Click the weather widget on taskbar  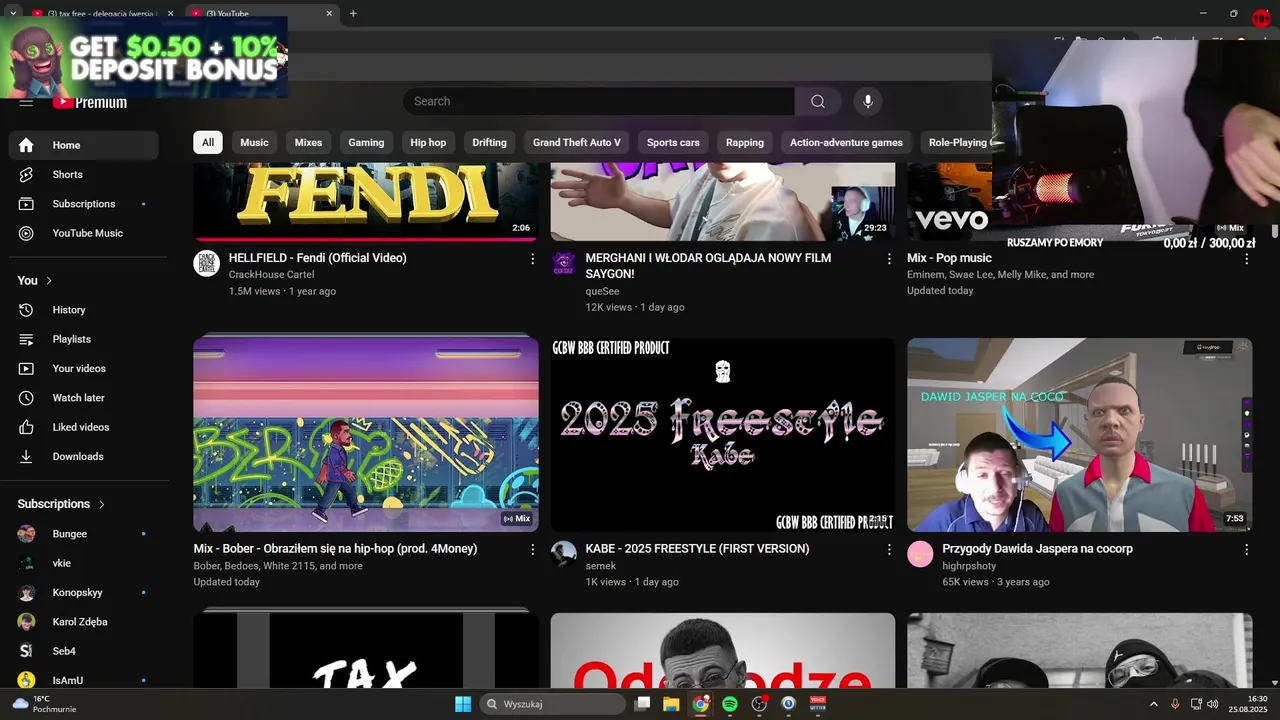[x=44, y=704]
